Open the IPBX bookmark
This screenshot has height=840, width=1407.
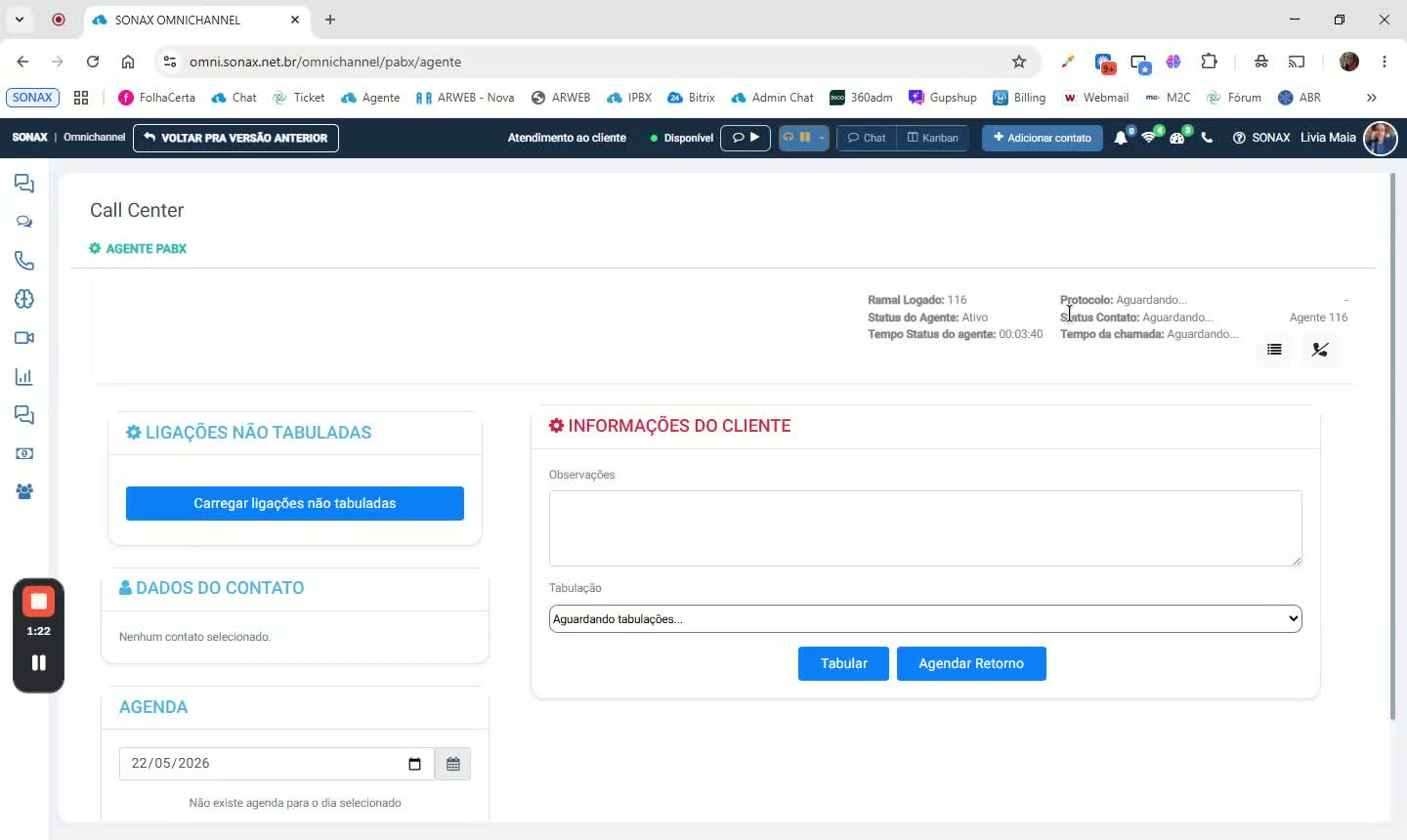[x=629, y=98]
